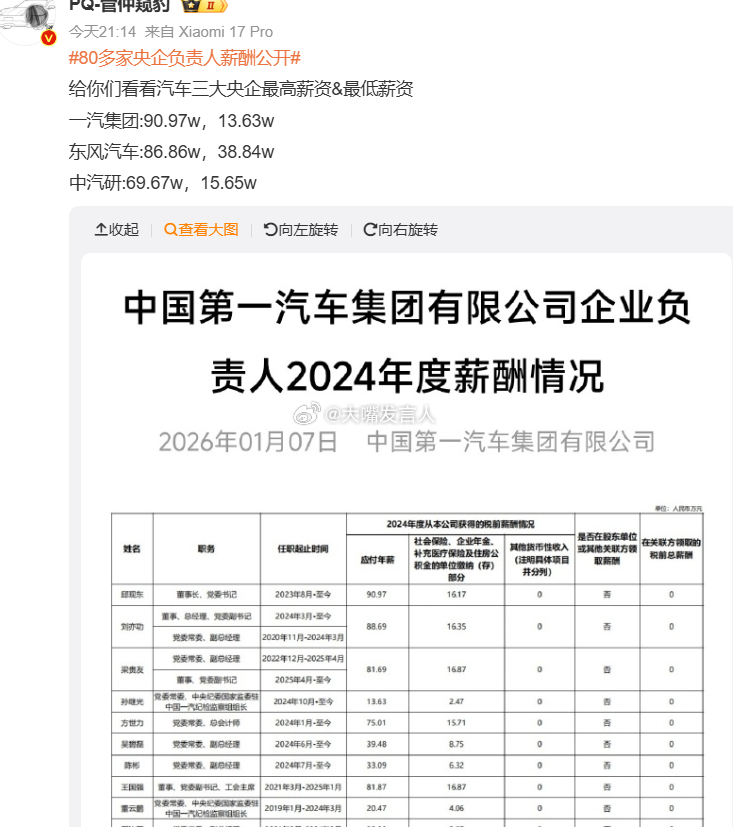
Task: Click the 2024年7月-至今 tenure cell
Action: tap(303, 765)
